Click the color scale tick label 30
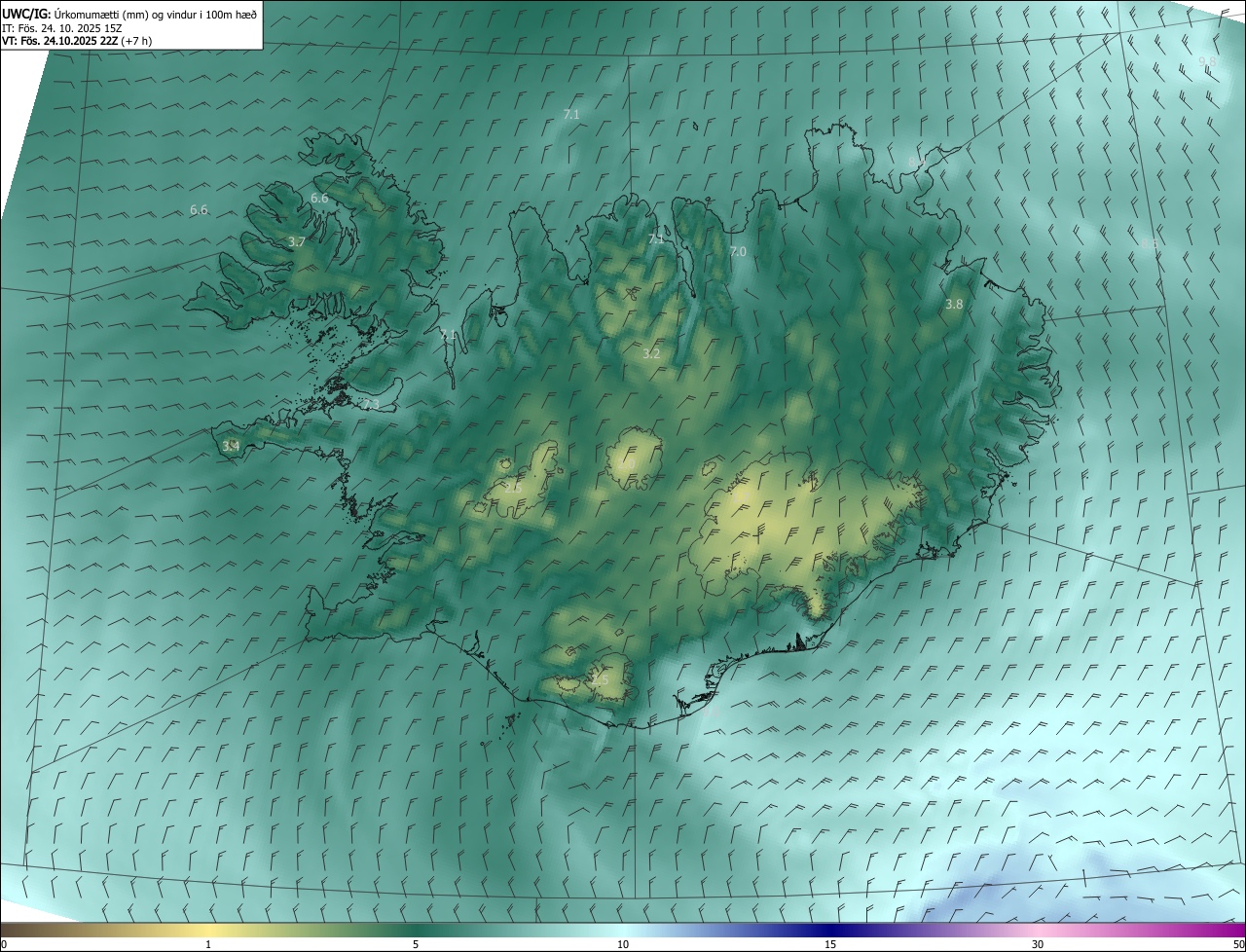Image resolution: width=1246 pixels, height=952 pixels. pyautogui.click(x=1038, y=944)
